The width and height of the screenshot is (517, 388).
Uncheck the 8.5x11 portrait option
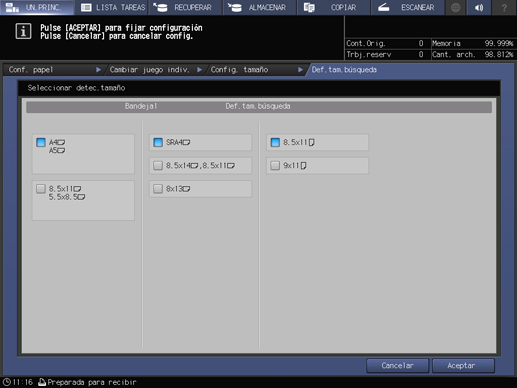[318, 142]
